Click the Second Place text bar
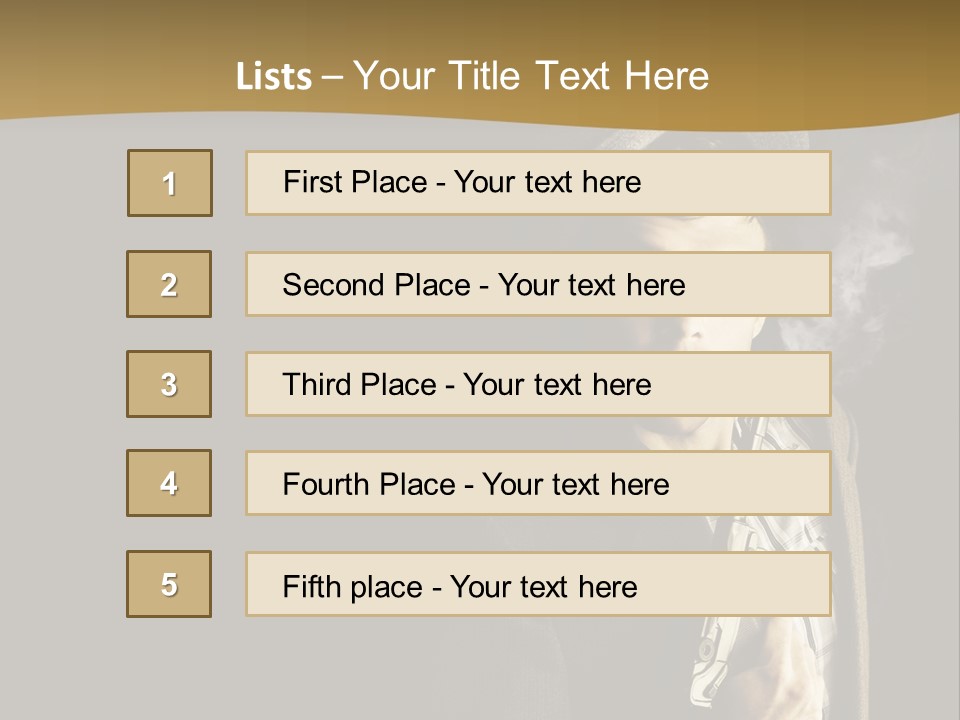 pos(538,284)
